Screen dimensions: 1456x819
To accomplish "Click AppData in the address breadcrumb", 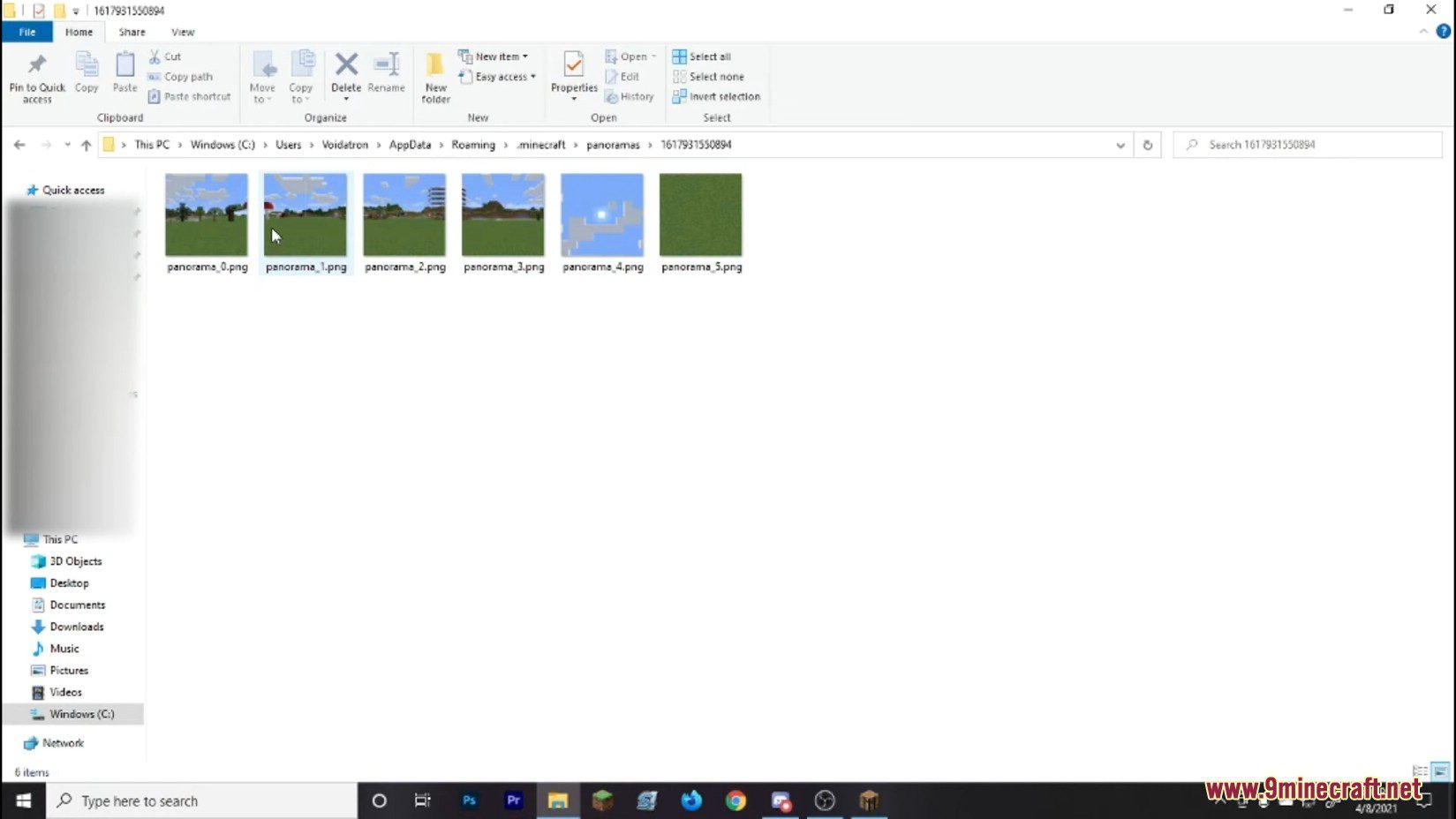I will (410, 145).
